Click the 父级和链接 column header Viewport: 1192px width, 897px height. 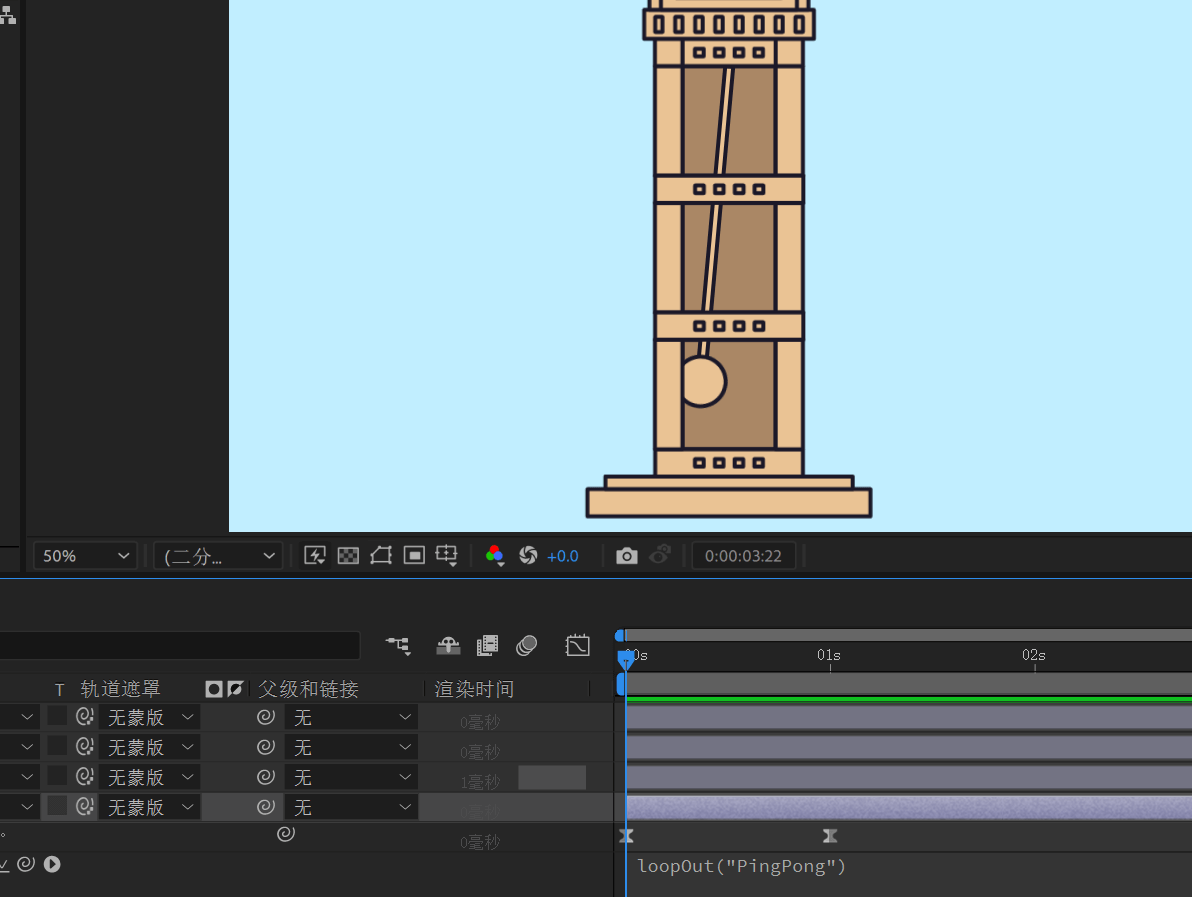(308, 689)
